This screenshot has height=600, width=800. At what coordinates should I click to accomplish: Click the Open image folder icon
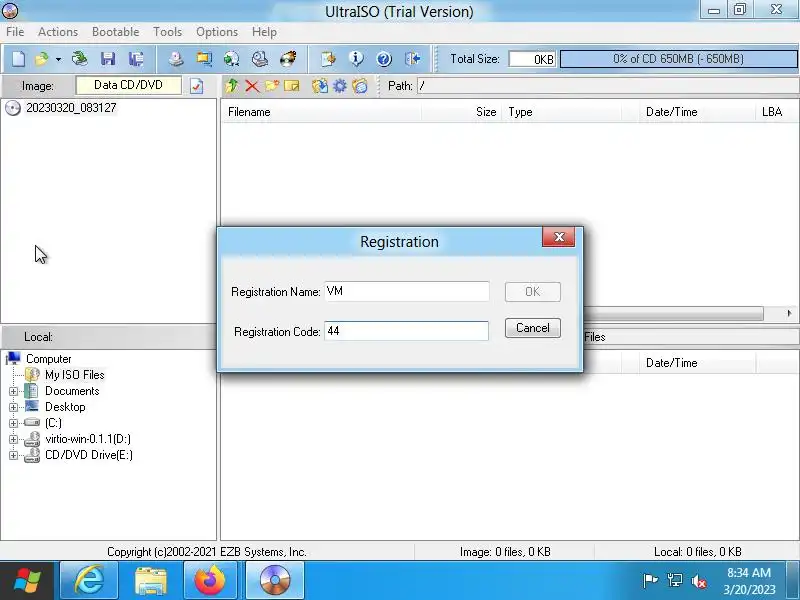coord(41,59)
